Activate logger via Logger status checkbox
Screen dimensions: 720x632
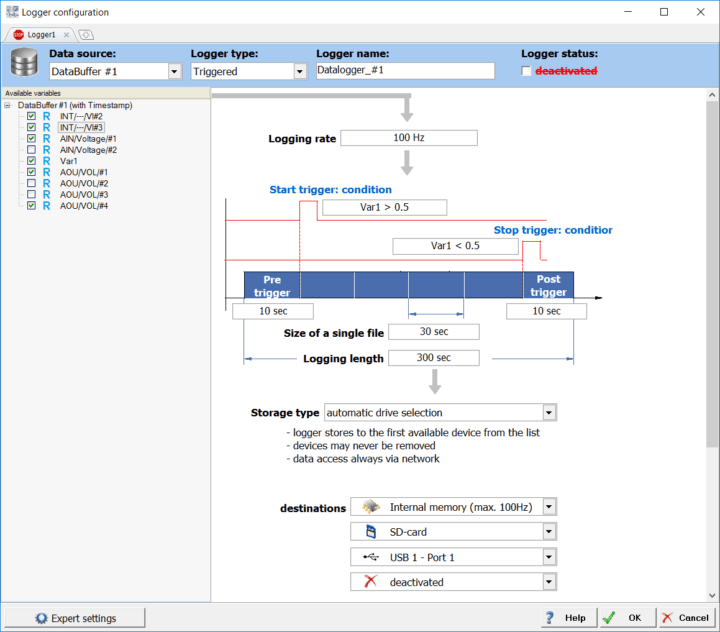pyautogui.click(x=526, y=71)
